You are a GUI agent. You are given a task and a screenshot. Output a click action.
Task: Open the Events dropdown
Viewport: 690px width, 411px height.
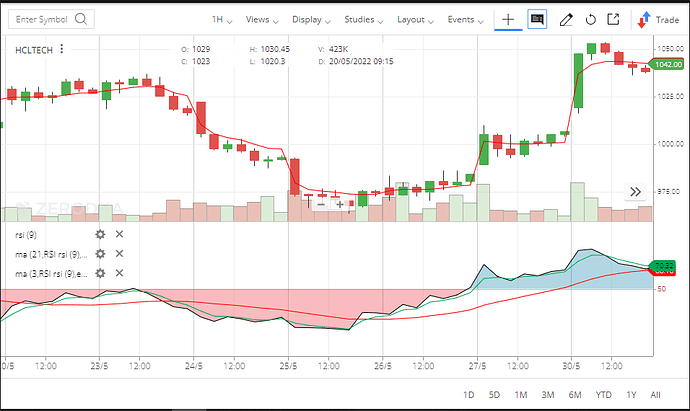[x=465, y=20]
